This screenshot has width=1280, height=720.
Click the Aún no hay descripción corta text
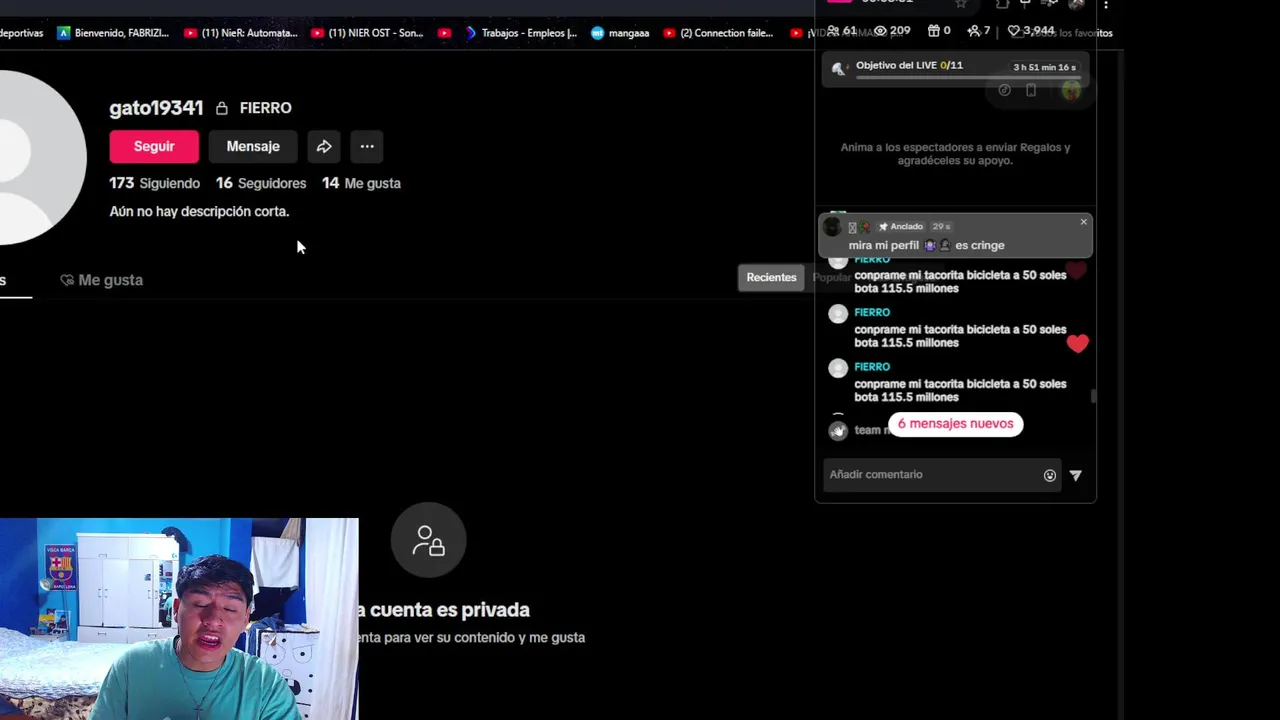199,211
